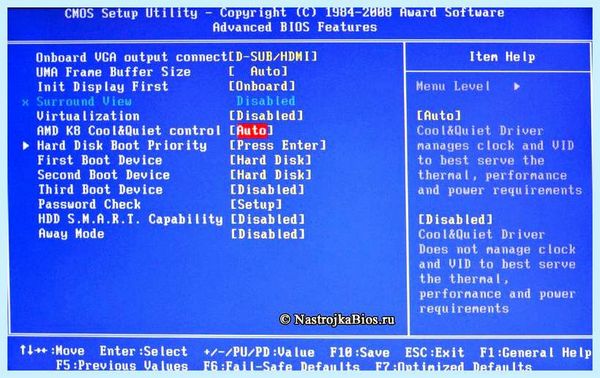The width and height of the screenshot is (600, 378).
Task: Open Password Check [Setup] value
Action: coord(256,204)
